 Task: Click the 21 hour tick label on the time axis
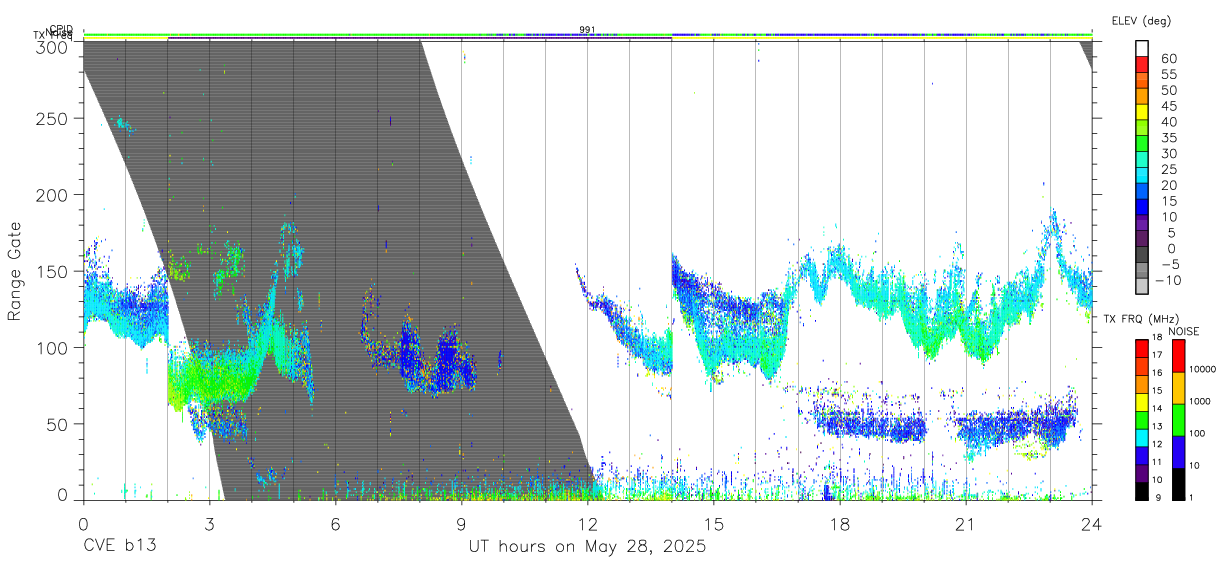tap(966, 524)
